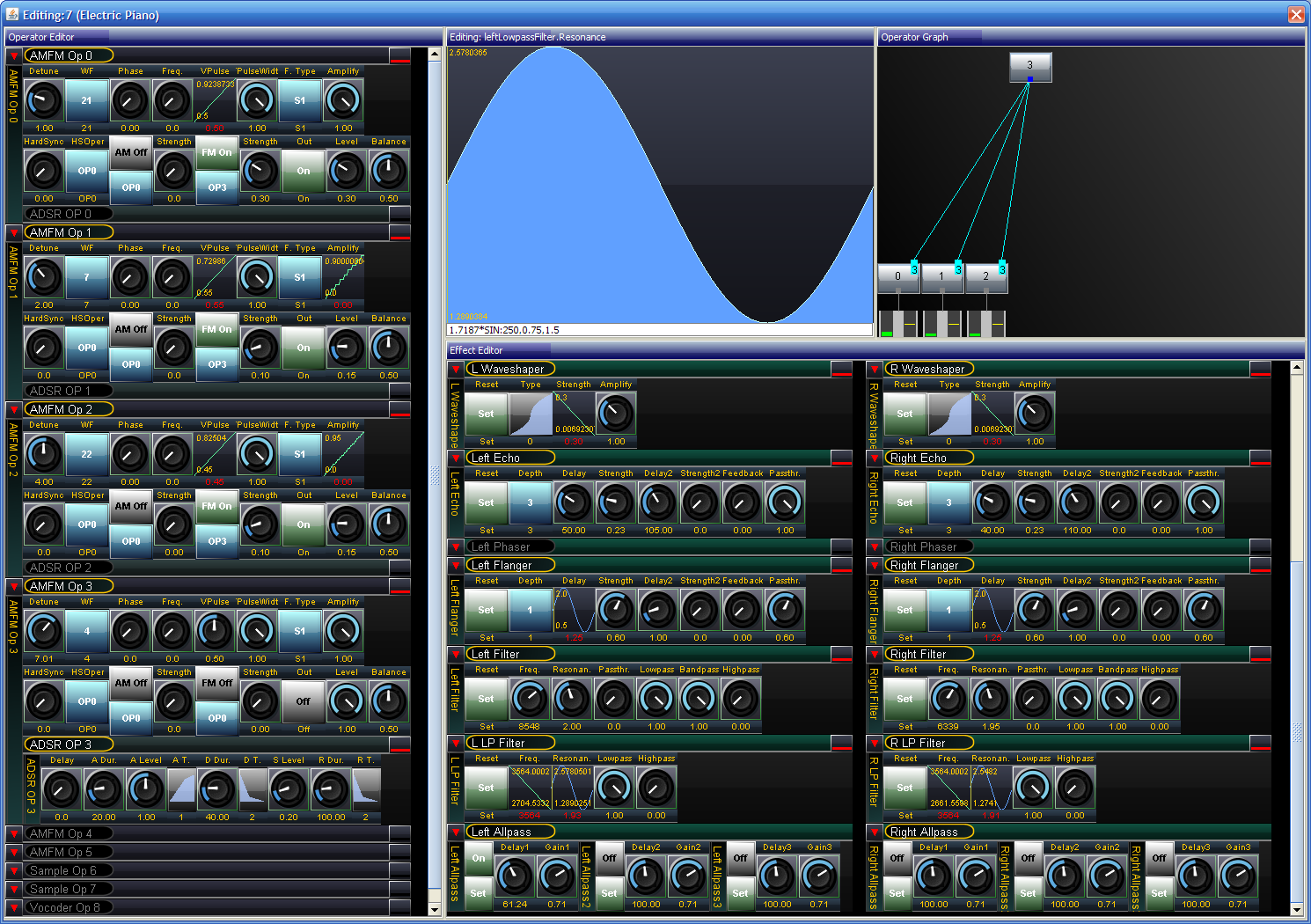This screenshot has height=924, width=1311.
Task: Click Right Echo Depth selector 3
Action: 948,502
